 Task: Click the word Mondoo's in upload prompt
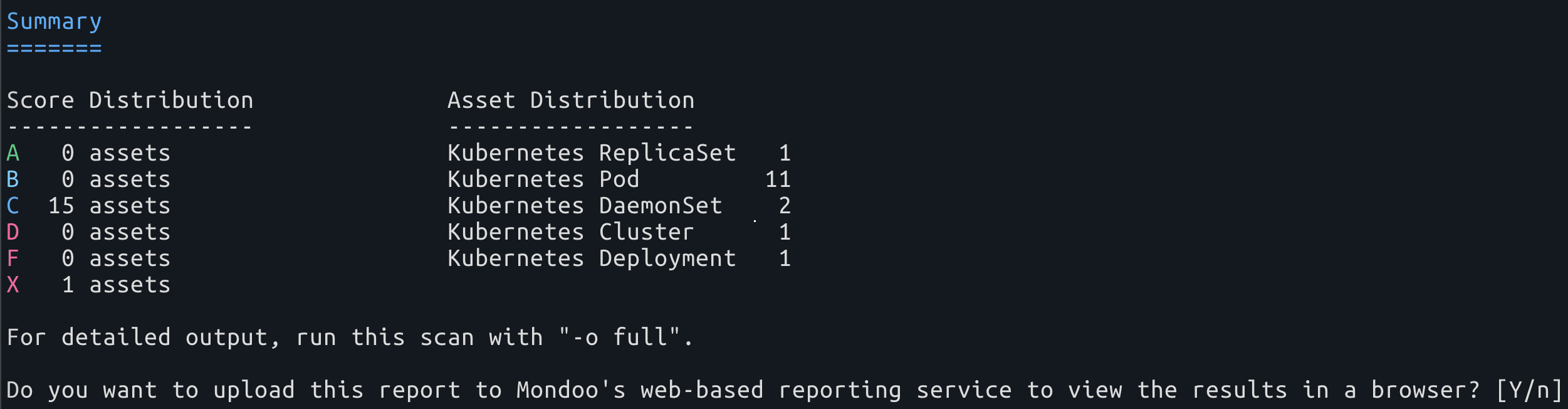tap(570, 390)
